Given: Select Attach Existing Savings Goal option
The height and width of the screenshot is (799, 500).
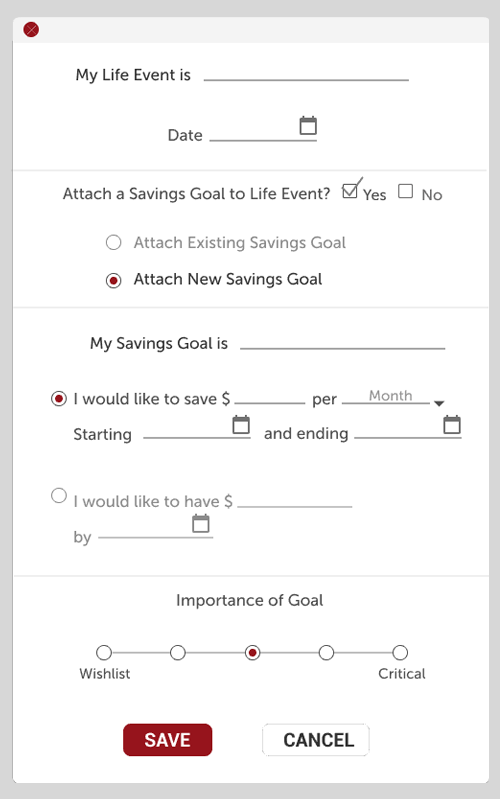Looking at the screenshot, I should coord(114,242).
